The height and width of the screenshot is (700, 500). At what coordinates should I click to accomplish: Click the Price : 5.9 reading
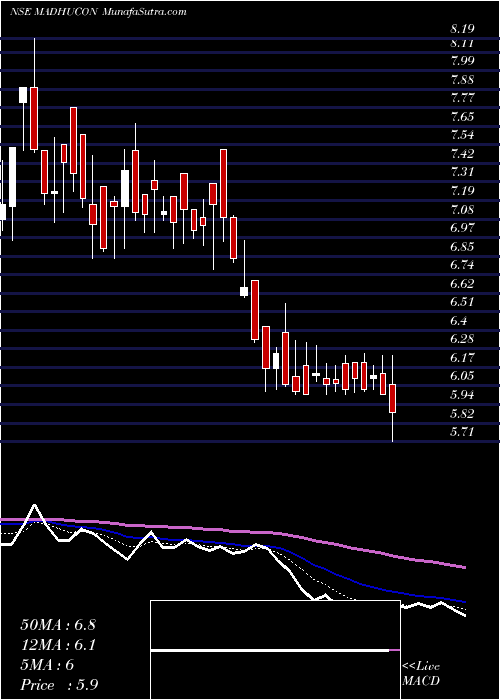[x=59, y=685]
